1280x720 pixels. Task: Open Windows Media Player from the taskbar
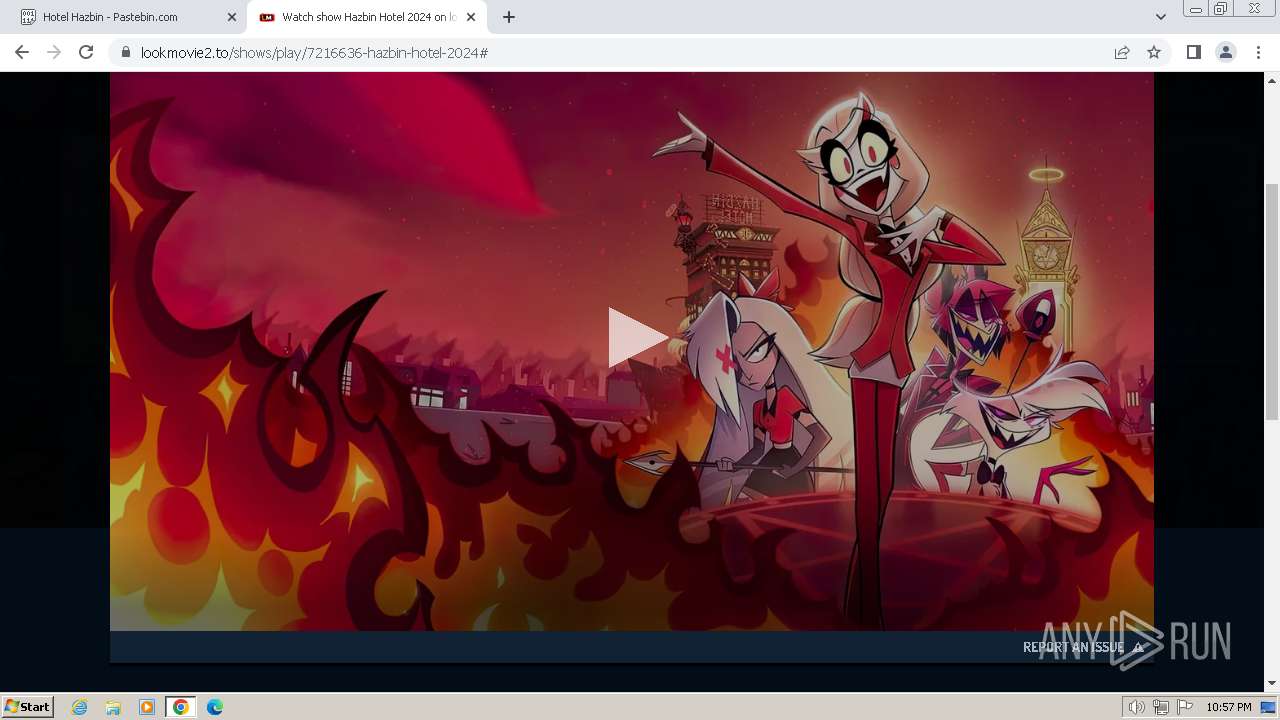point(147,707)
